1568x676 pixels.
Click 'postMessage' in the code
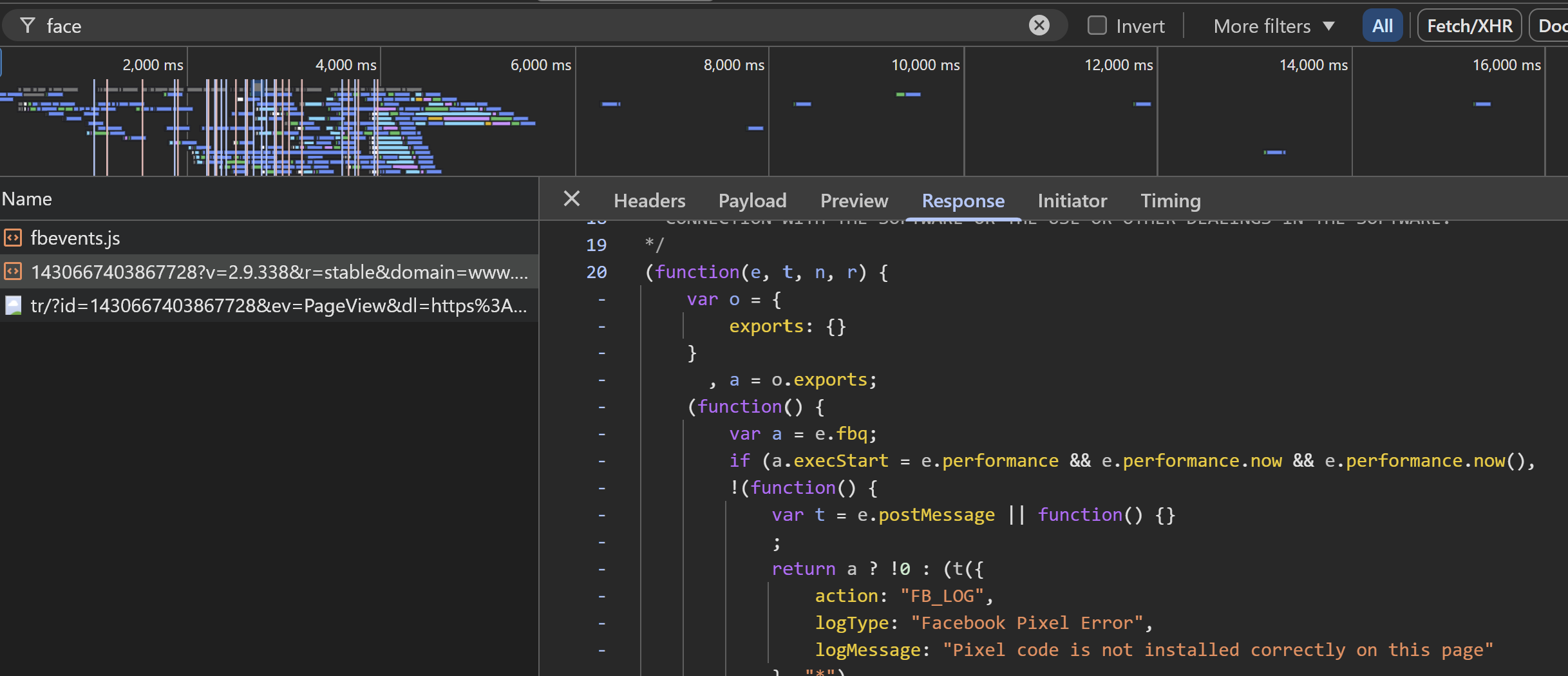click(x=937, y=515)
